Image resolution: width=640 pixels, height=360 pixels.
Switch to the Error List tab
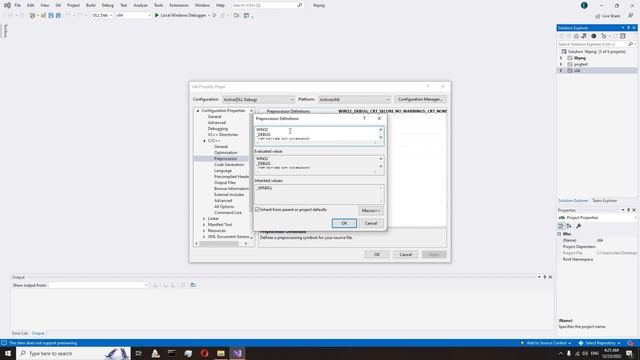20,333
